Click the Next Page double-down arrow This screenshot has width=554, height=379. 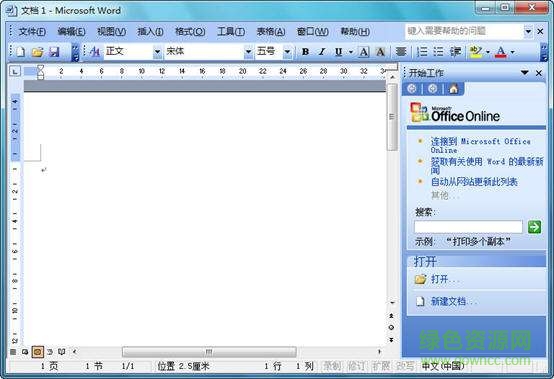tap(391, 340)
